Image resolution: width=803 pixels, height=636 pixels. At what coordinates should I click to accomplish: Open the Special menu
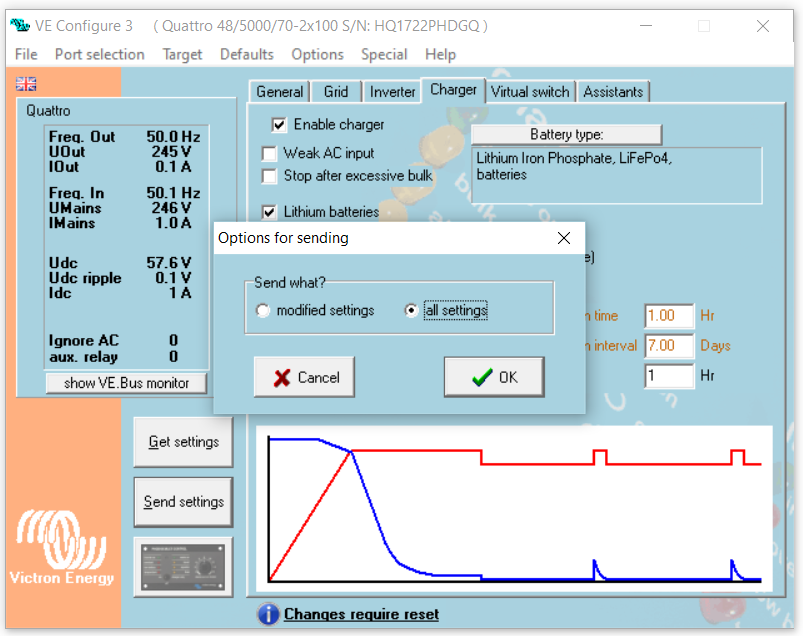[384, 54]
